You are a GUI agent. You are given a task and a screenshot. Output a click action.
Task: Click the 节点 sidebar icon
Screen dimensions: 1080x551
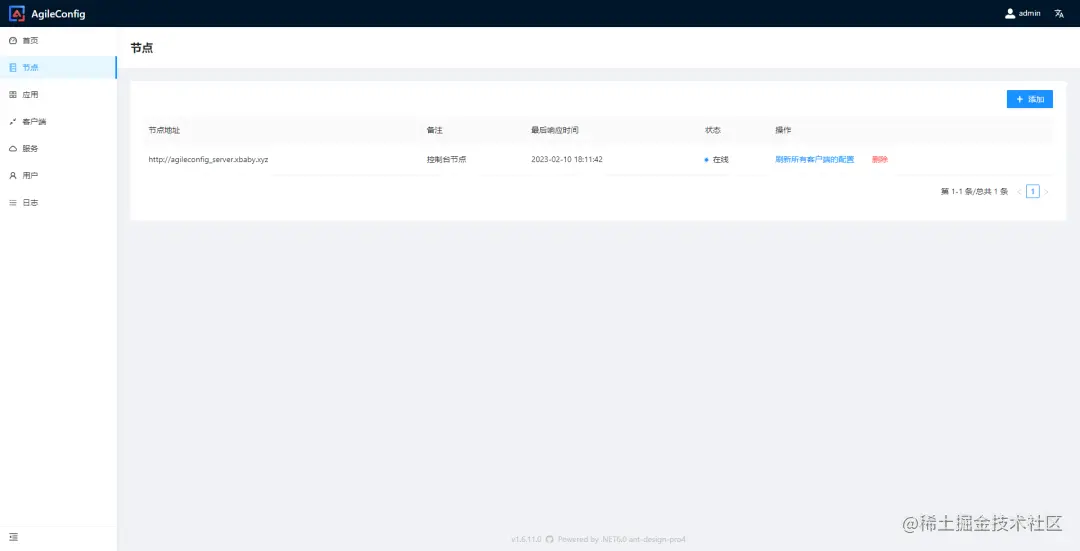[x=12, y=67]
